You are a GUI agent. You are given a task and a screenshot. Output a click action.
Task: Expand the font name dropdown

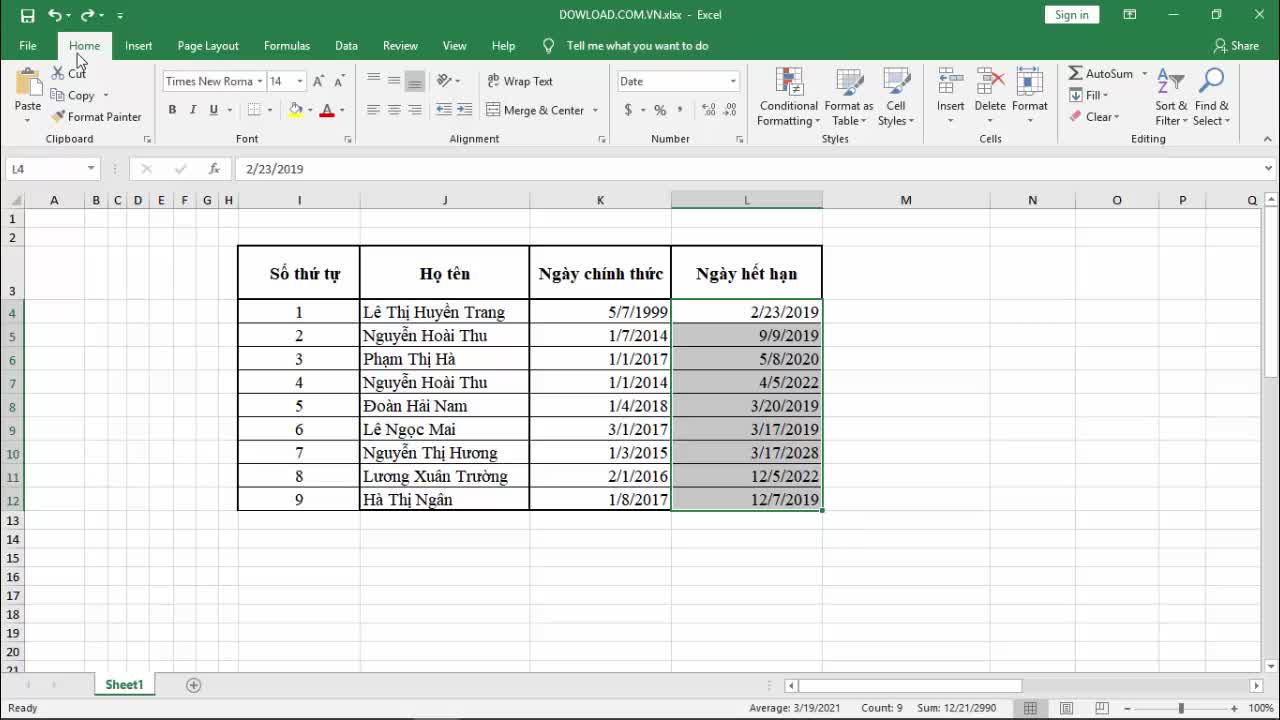point(260,81)
